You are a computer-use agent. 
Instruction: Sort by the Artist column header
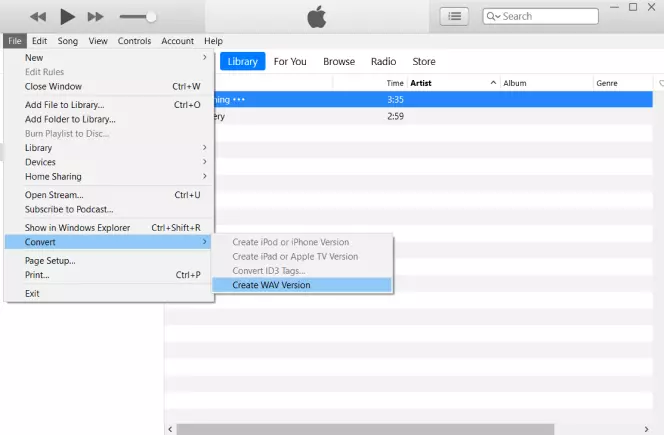click(x=421, y=83)
